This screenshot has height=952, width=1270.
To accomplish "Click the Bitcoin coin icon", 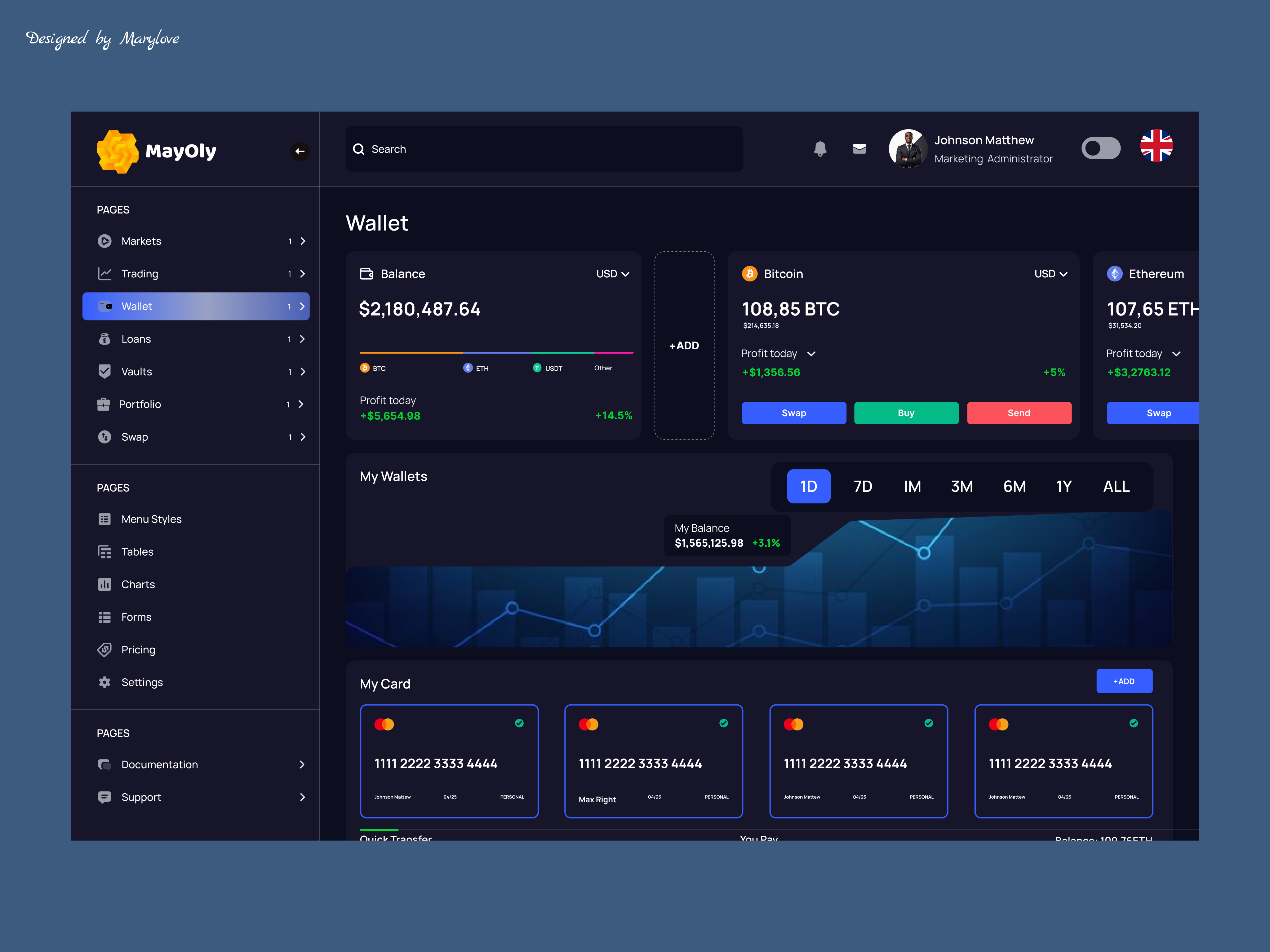I will (749, 274).
